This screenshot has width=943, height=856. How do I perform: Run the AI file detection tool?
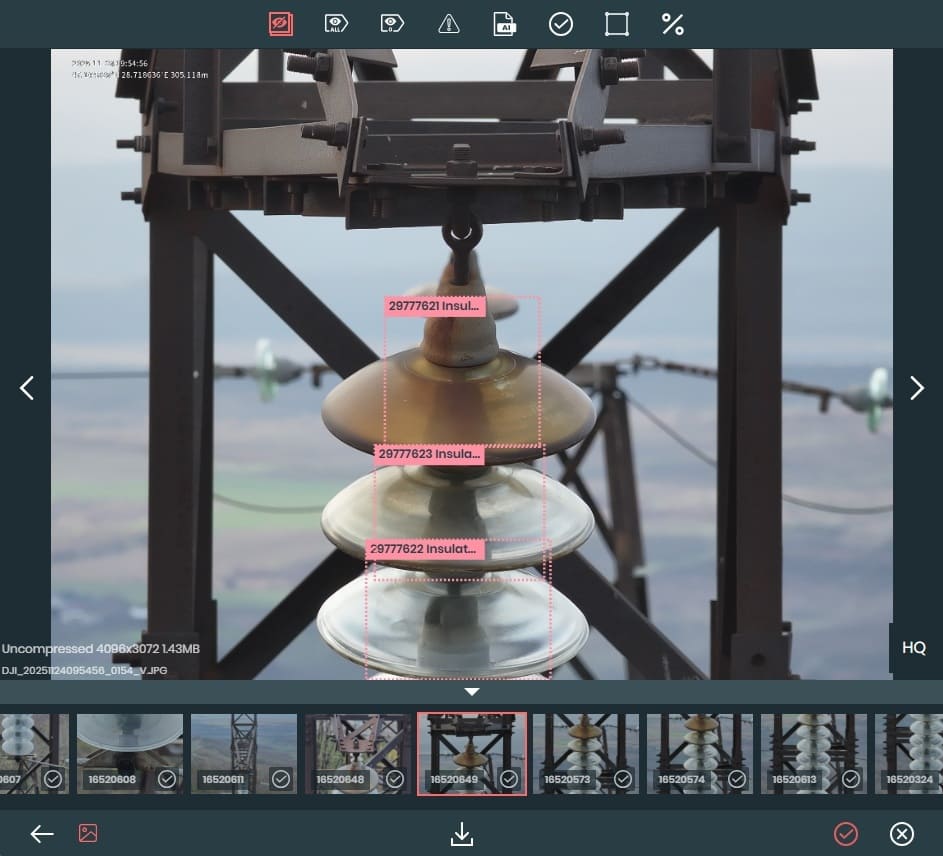pos(505,24)
